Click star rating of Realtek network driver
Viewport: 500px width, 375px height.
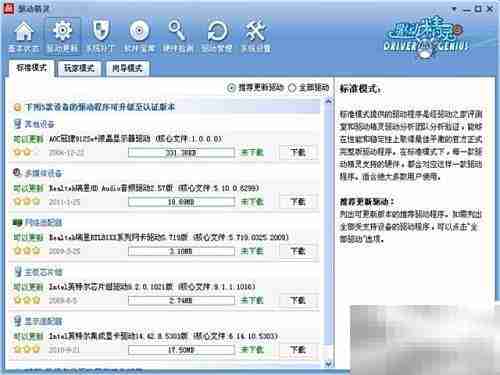(27, 251)
